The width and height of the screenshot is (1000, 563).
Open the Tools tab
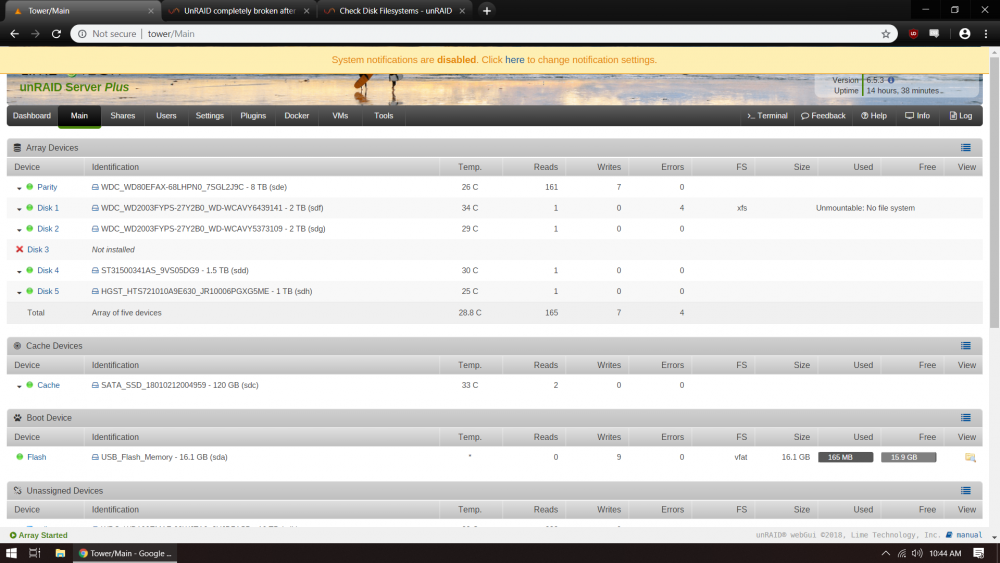point(383,116)
